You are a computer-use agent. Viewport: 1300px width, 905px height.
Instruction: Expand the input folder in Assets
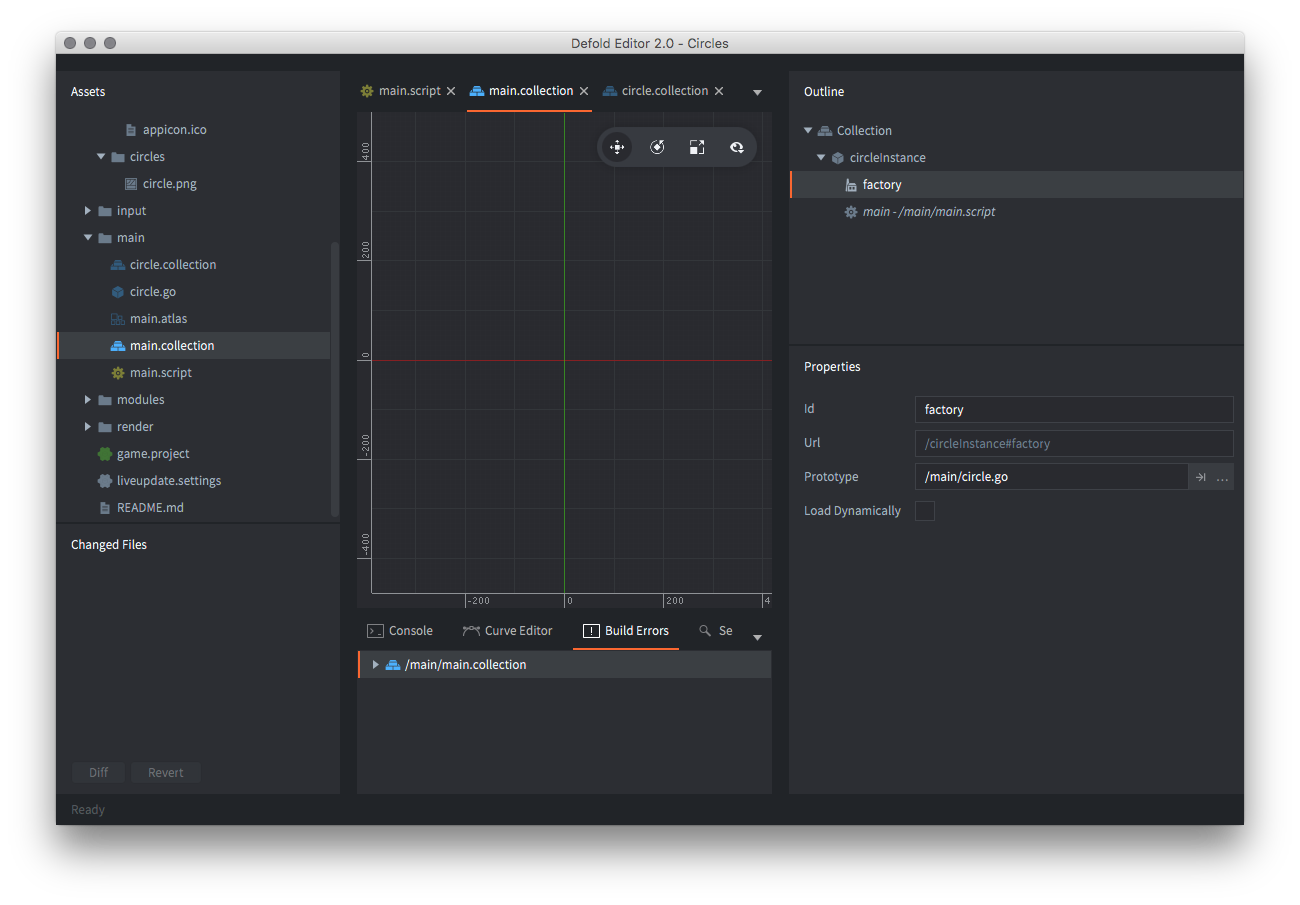pos(88,211)
